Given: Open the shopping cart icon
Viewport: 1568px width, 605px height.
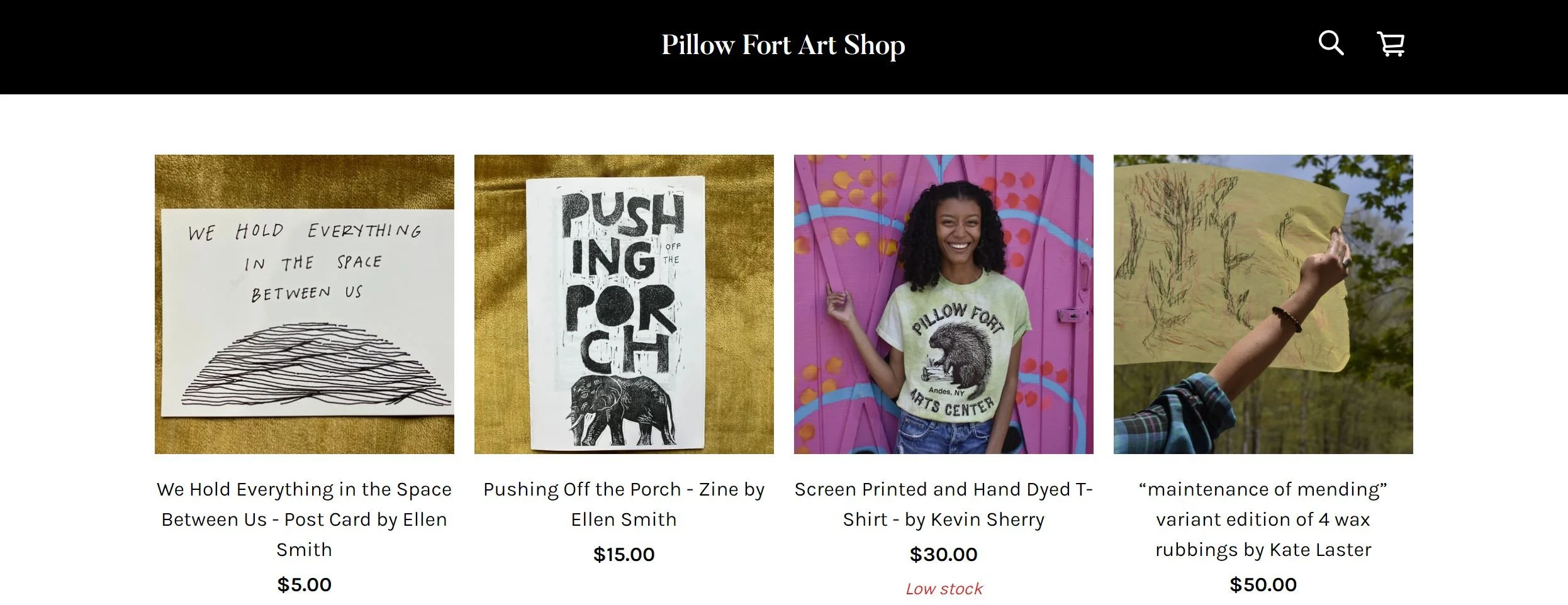Looking at the screenshot, I should click(1391, 43).
